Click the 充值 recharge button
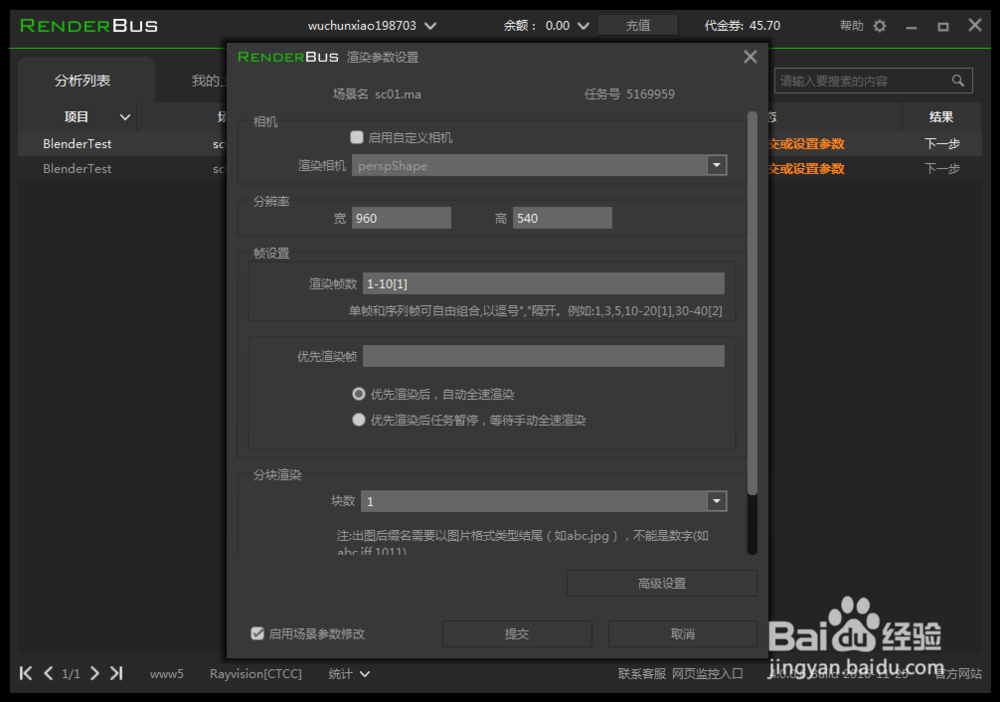Viewport: 1000px width, 702px height. [638, 26]
